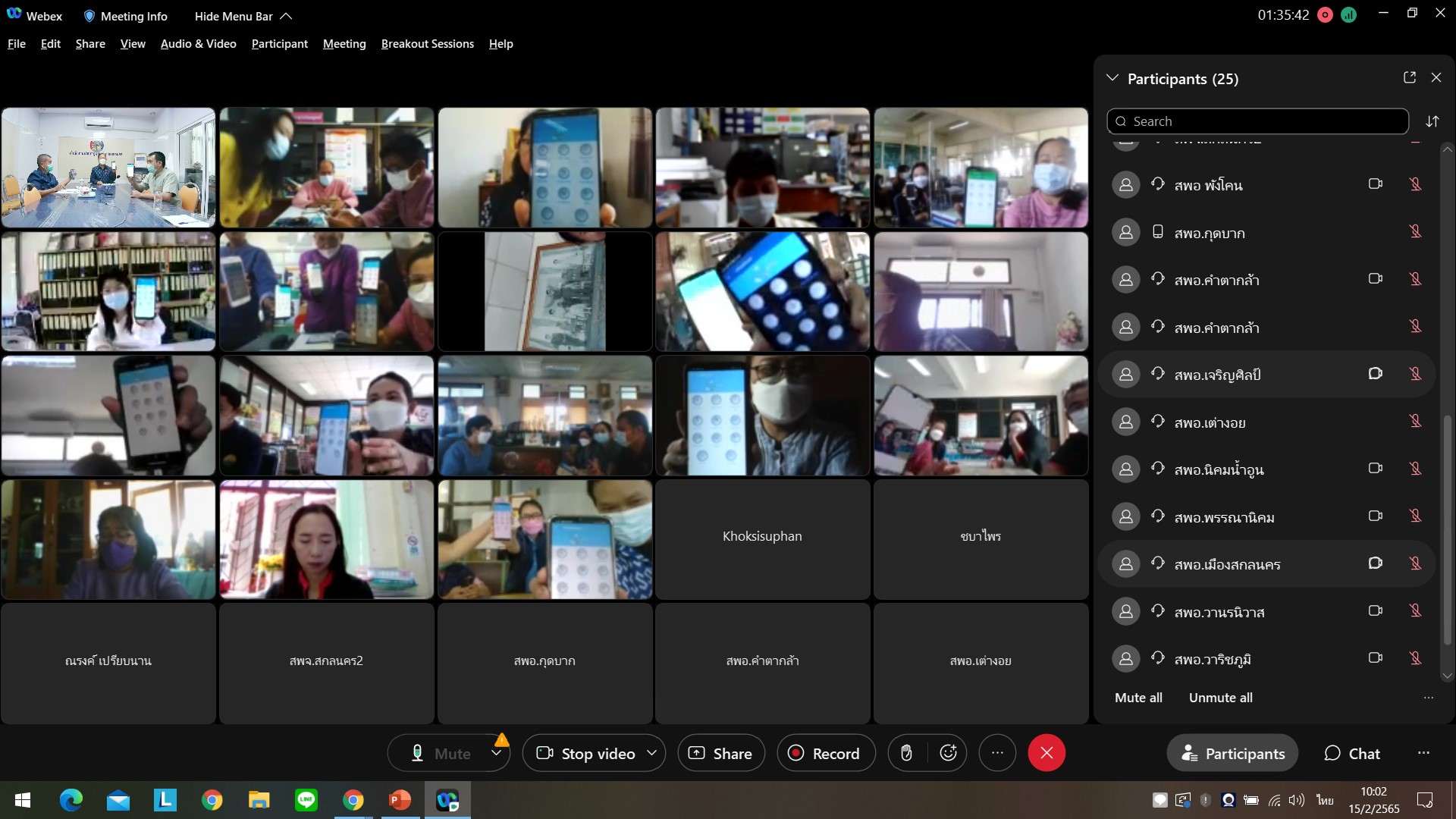Click the red recording indicator in the title bar
Screen dimensions: 1456x819
click(1326, 15)
